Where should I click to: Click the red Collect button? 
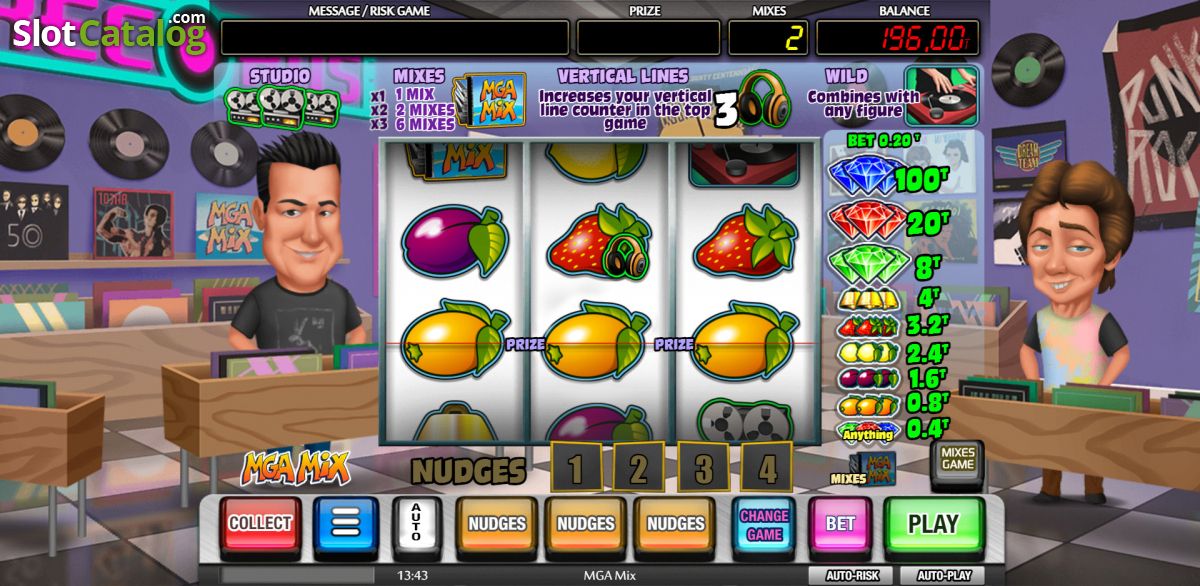point(260,524)
